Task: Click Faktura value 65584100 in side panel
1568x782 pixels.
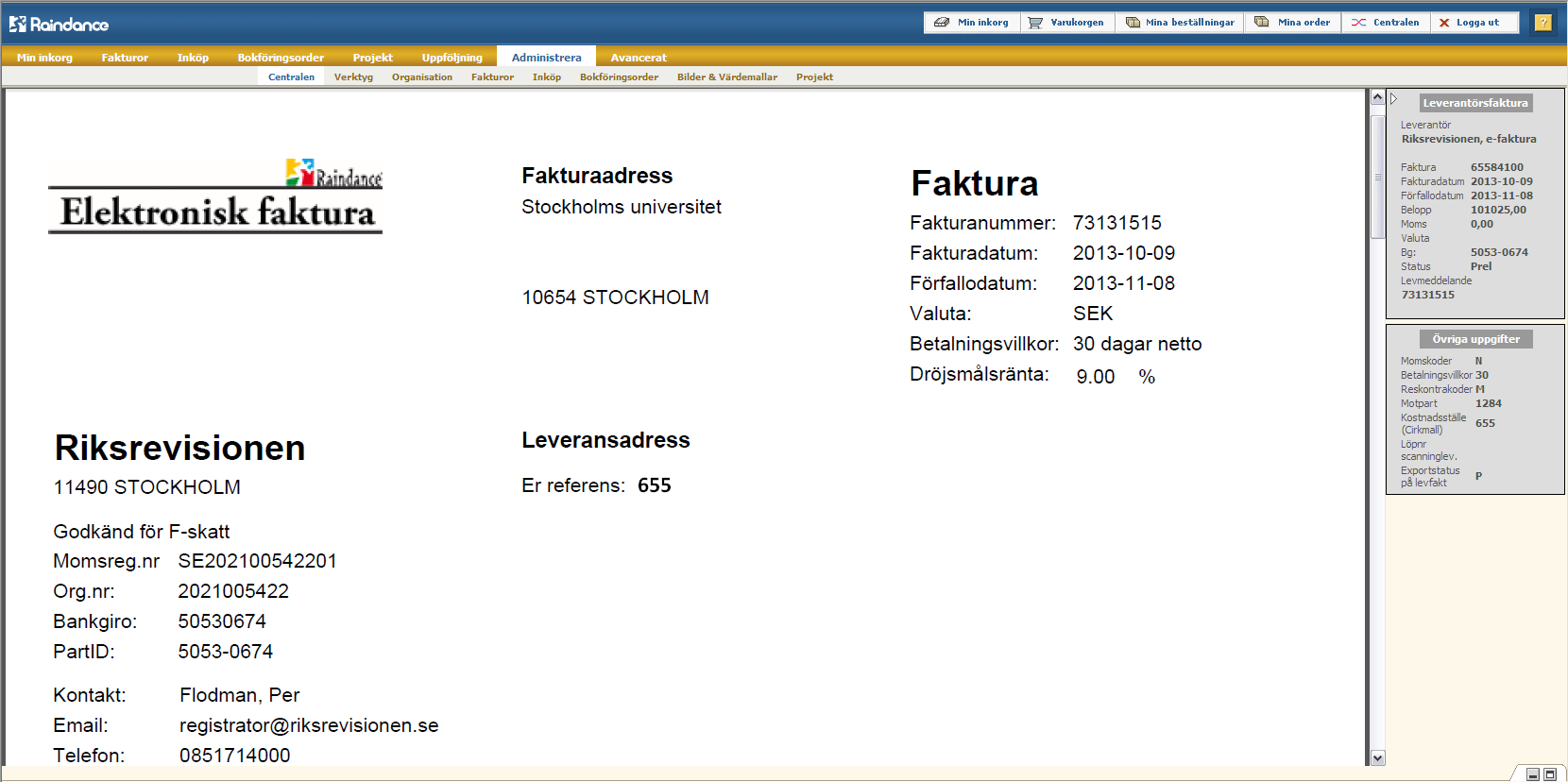Action: coord(1496,167)
